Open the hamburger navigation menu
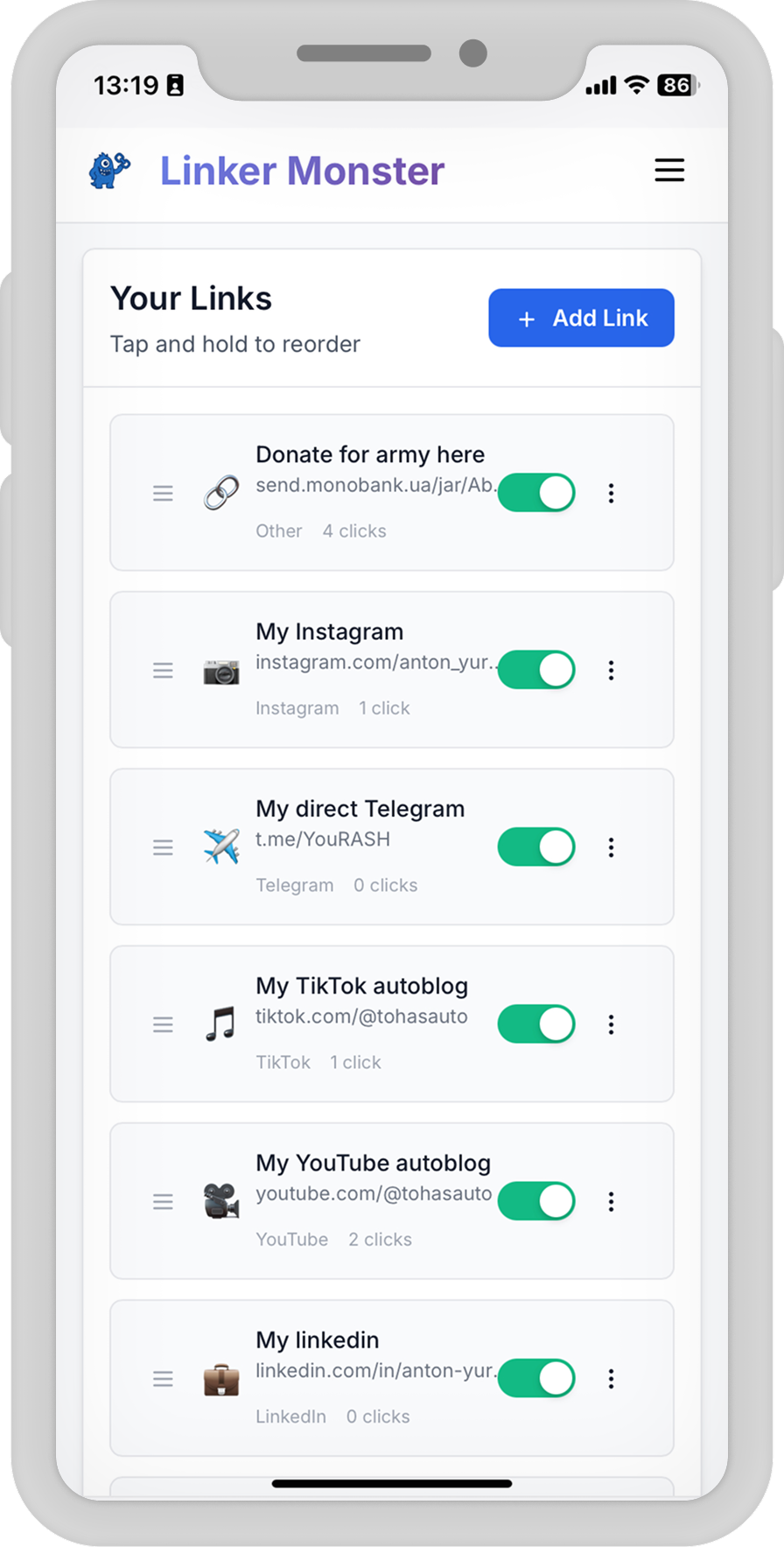The width and height of the screenshot is (784, 1547). (669, 170)
